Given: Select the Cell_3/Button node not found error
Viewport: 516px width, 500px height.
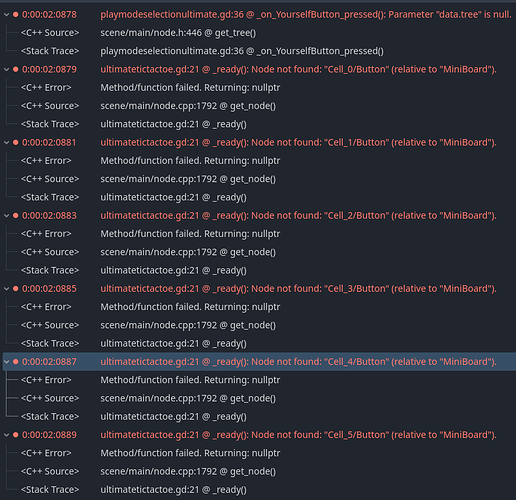Looking at the screenshot, I should tap(298, 289).
